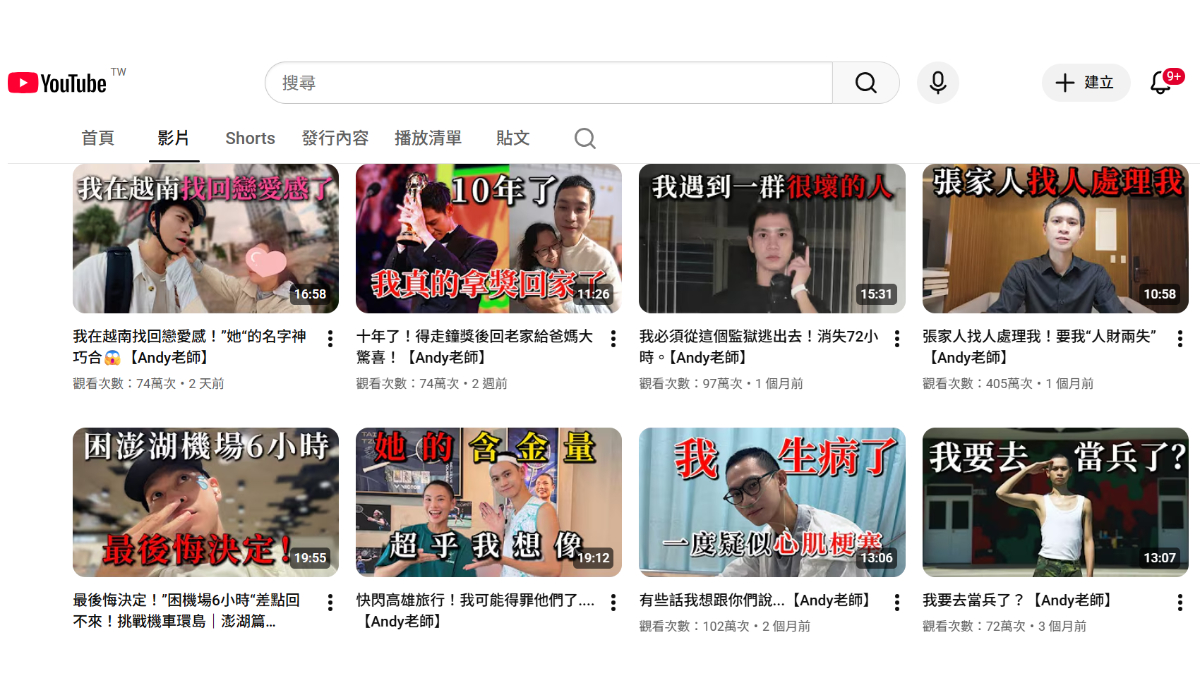Go to the 首頁 channel home tab
This screenshot has height=676, width=1200.
(x=98, y=138)
